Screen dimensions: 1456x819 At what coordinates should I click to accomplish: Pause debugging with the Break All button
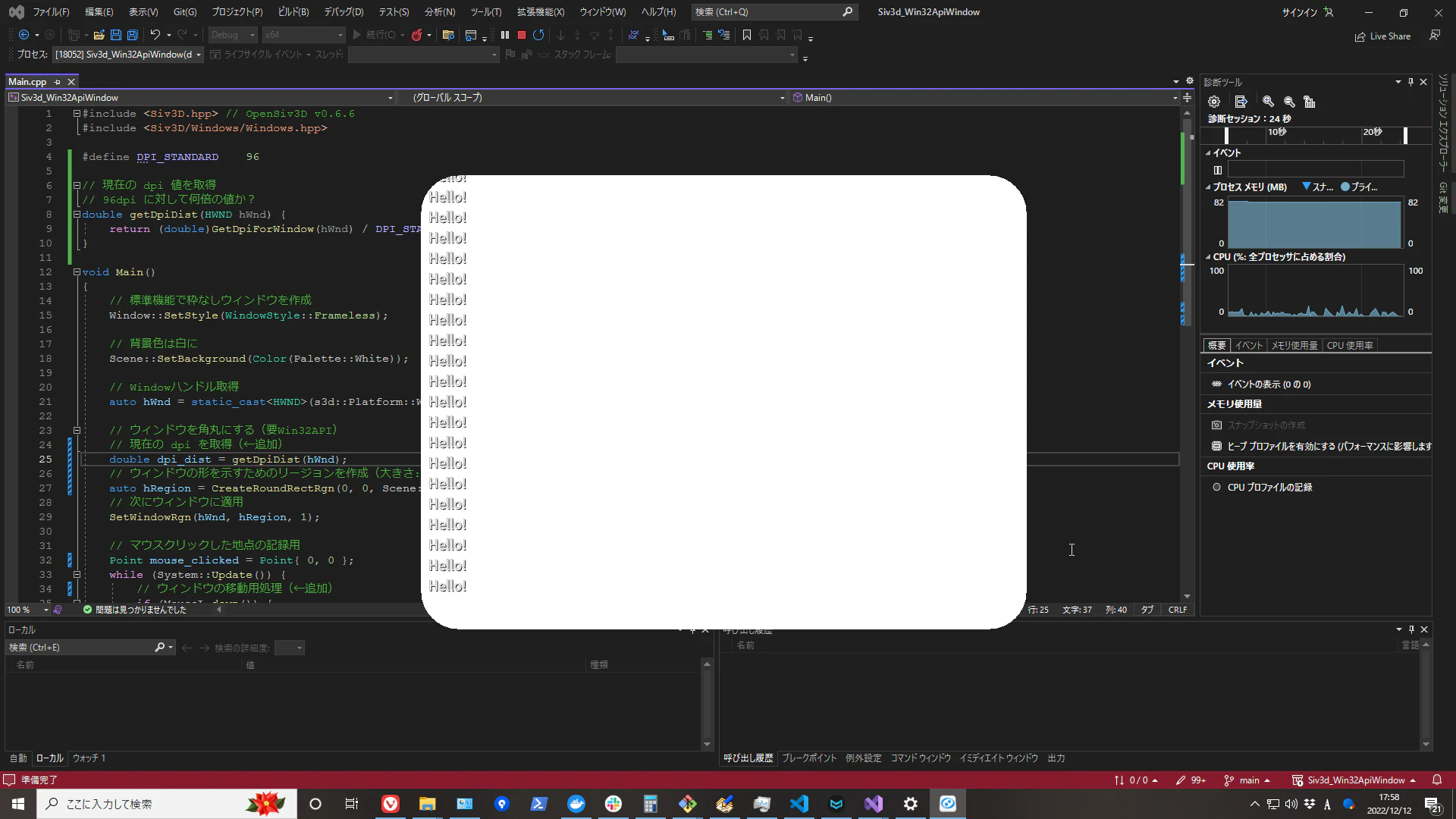[505, 35]
